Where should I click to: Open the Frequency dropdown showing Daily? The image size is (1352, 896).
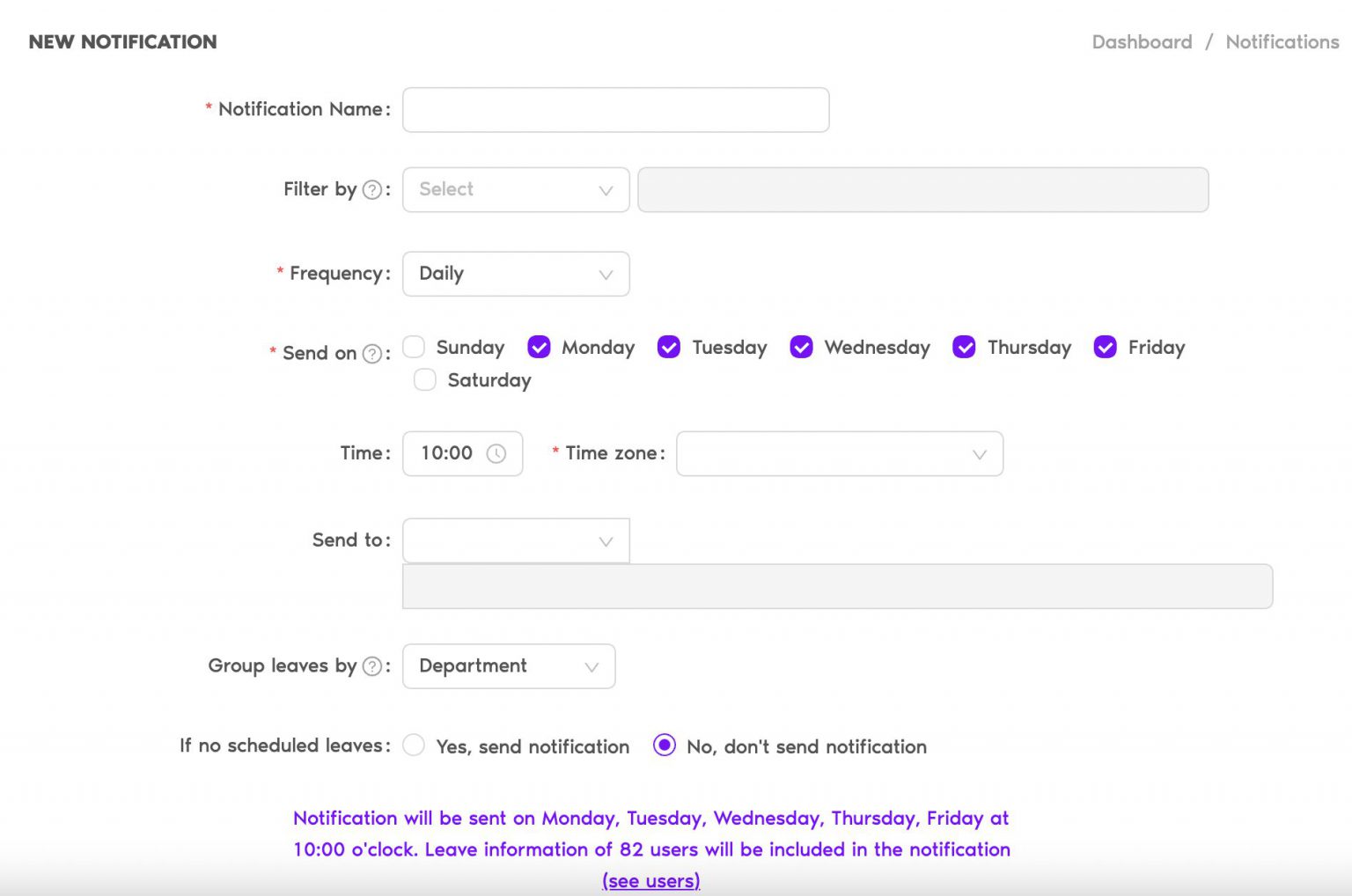(515, 274)
